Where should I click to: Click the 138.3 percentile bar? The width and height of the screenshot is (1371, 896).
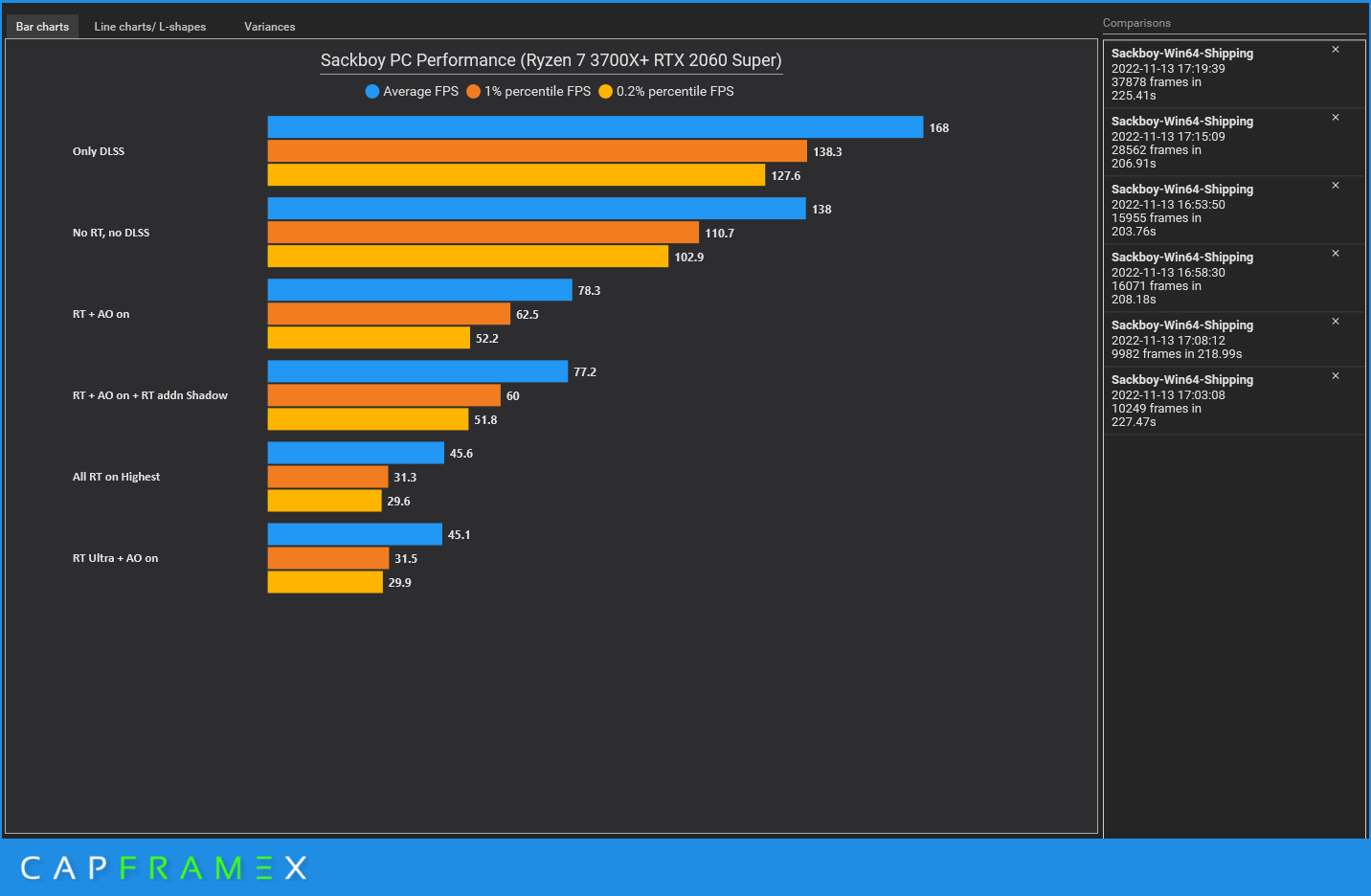pyautogui.click(x=537, y=151)
